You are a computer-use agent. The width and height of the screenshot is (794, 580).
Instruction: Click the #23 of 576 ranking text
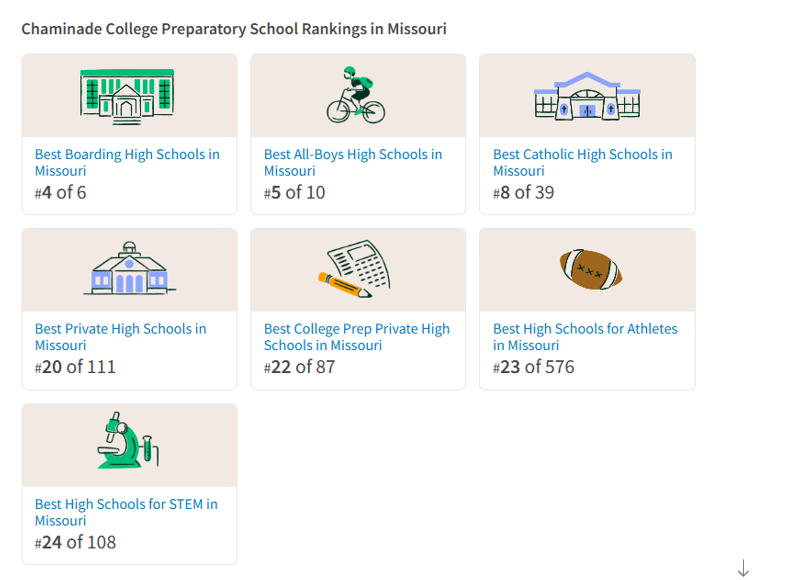tap(533, 367)
